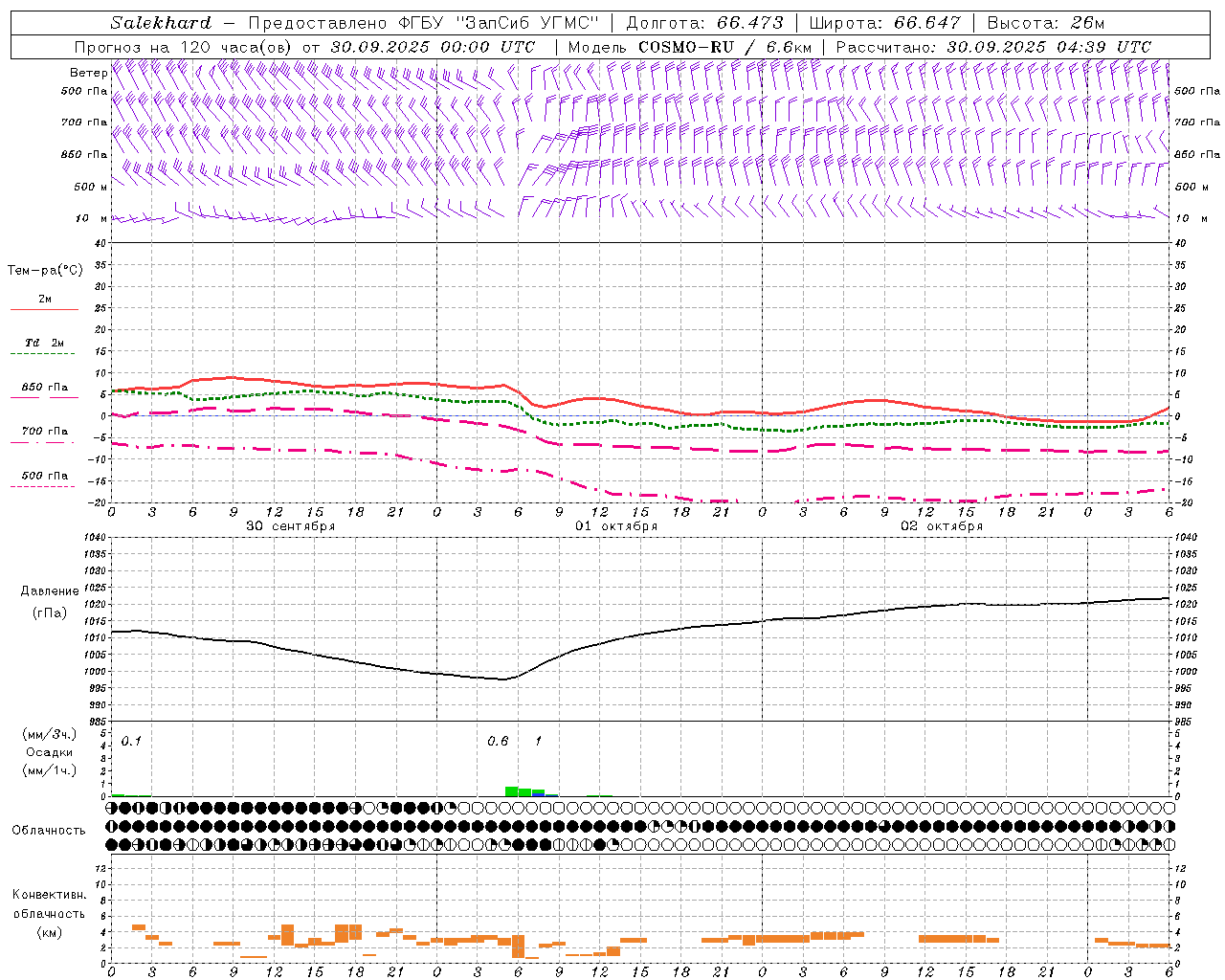Select the elevation text Высота: 26м

coord(1045,23)
